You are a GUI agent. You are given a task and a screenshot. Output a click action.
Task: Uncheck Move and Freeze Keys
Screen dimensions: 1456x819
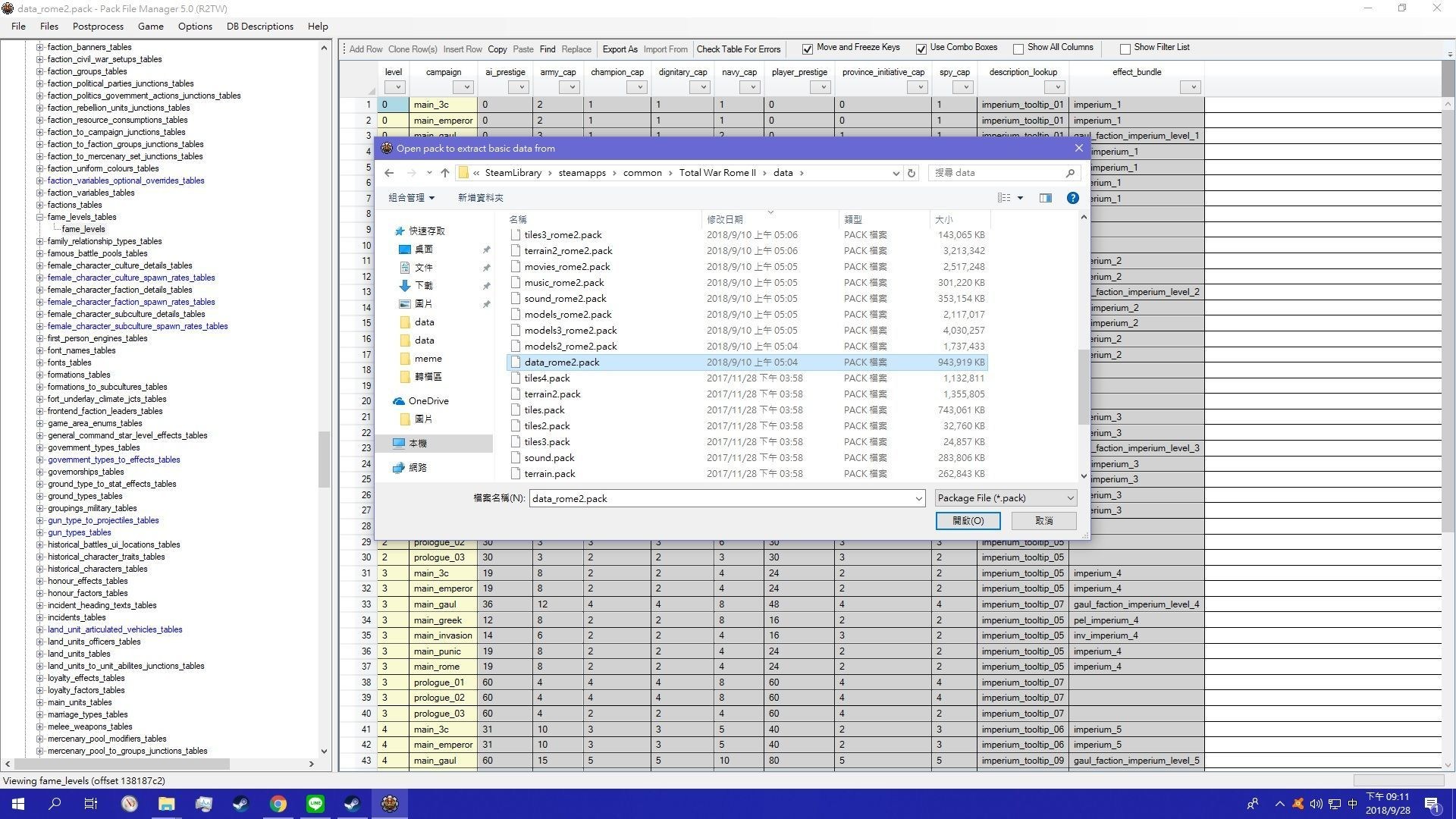point(808,49)
